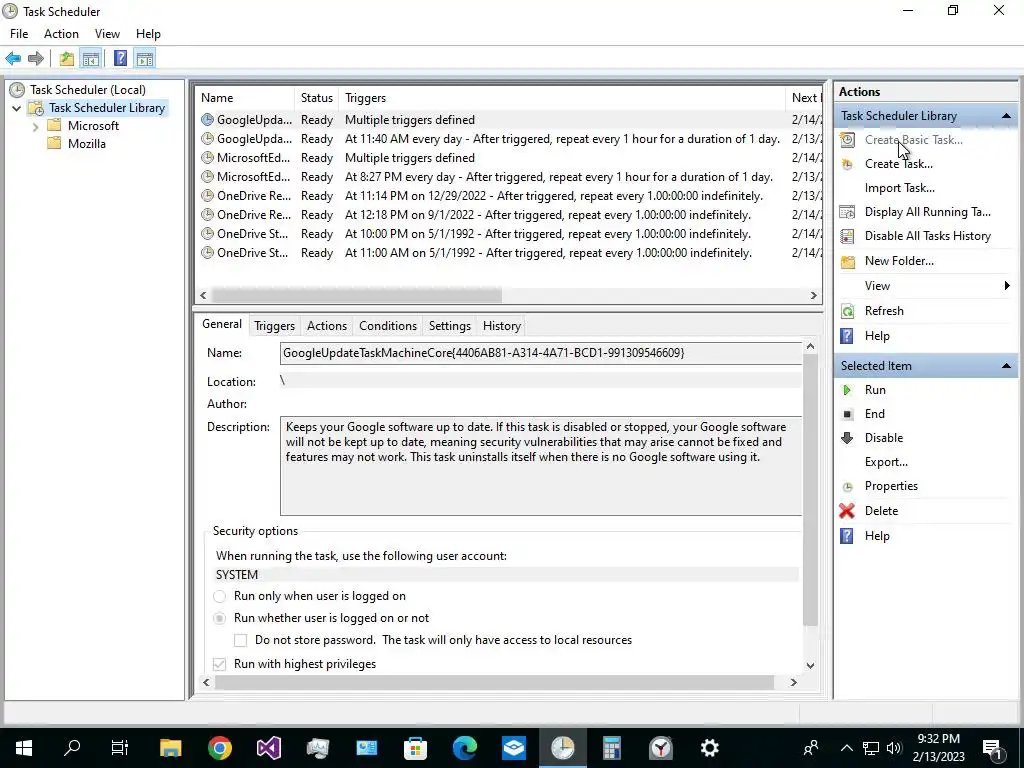Switch to the Settings tab

450,326
